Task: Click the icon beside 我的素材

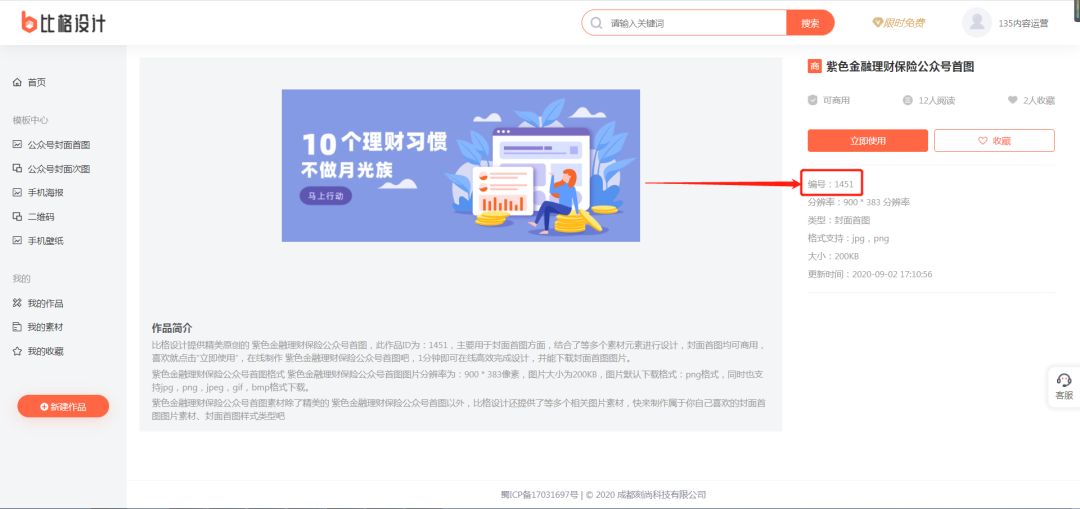Action: tap(17, 327)
